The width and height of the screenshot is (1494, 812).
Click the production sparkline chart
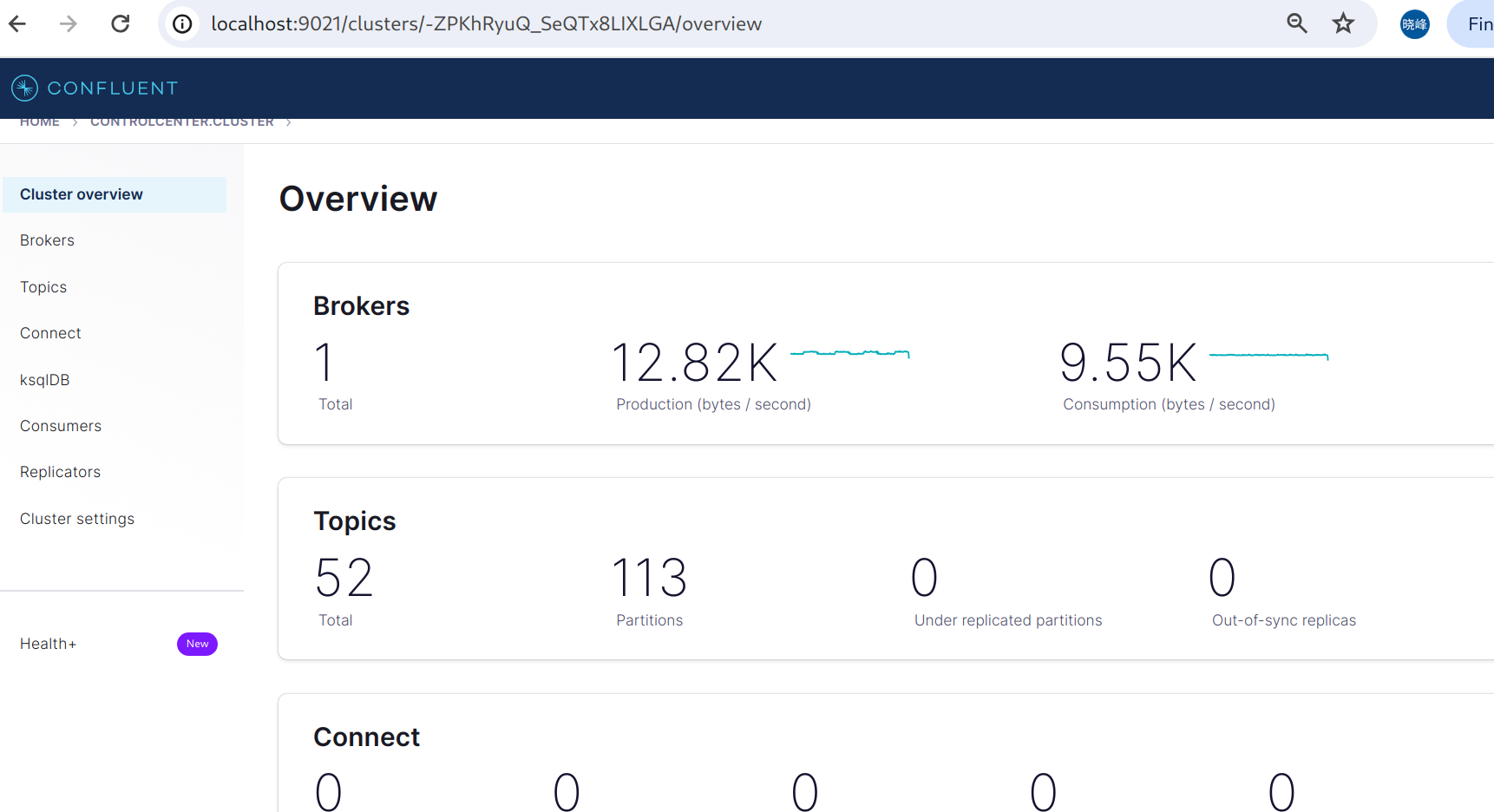(849, 353)
